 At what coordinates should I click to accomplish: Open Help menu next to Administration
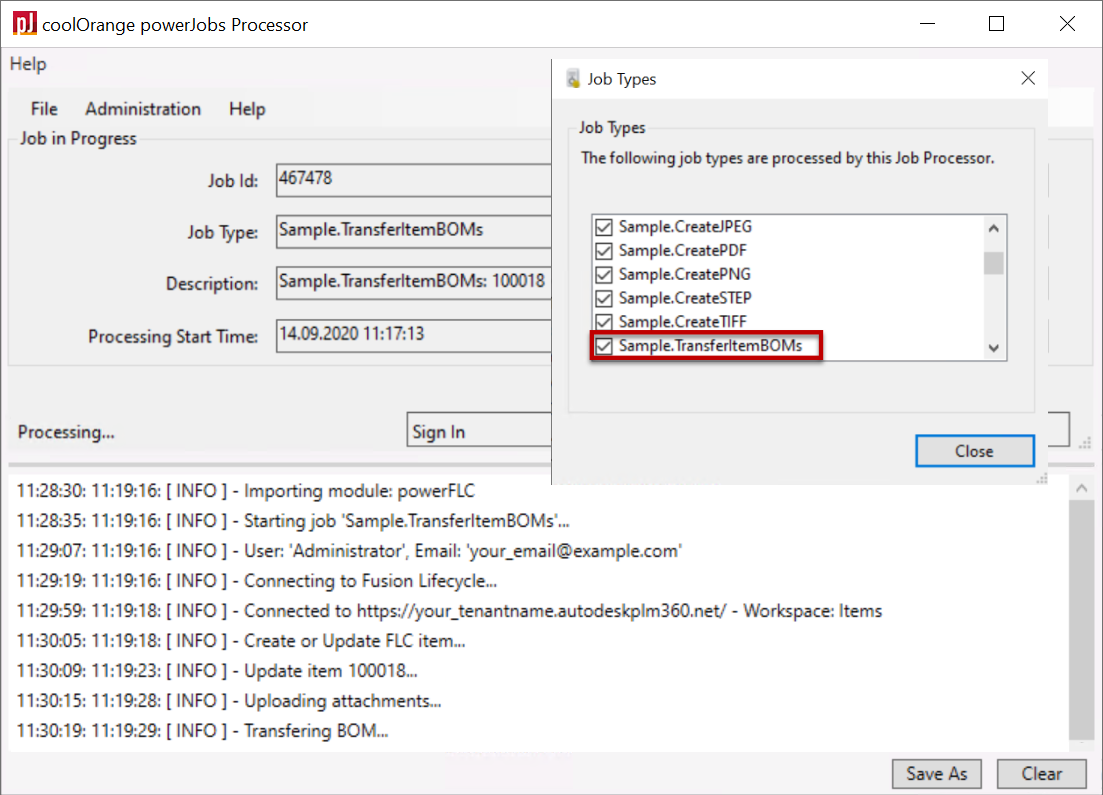pos(247,109)
